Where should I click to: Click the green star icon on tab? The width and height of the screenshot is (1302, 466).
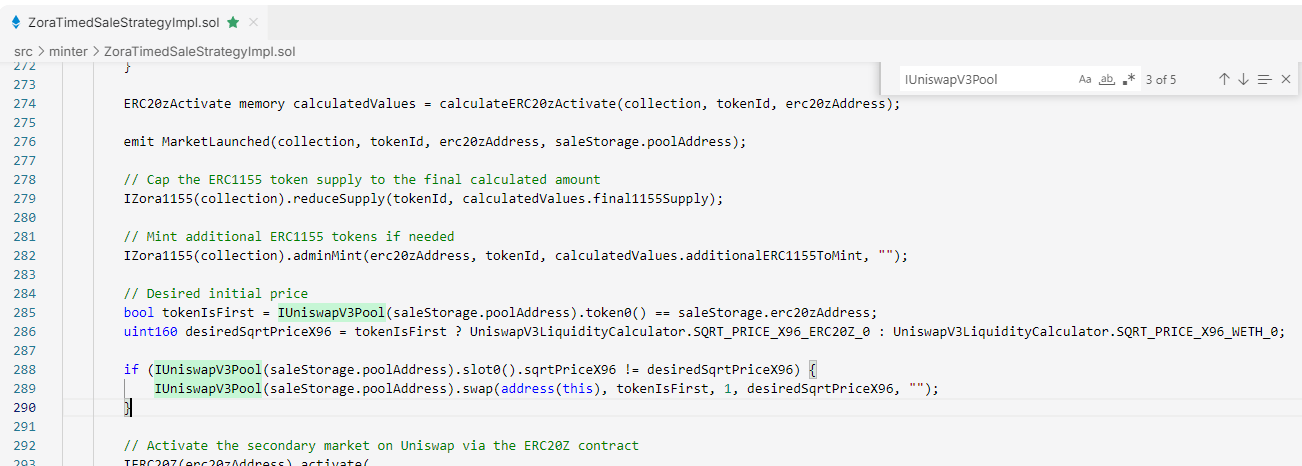233,21
